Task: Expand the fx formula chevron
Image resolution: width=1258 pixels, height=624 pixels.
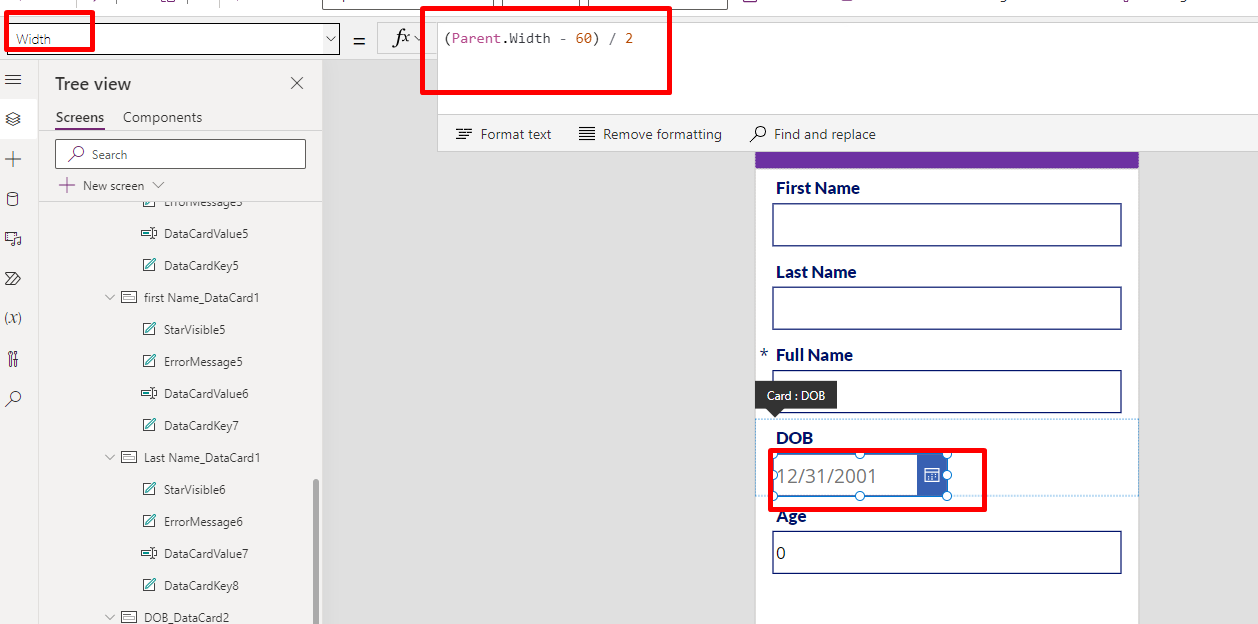Action: 418,39
